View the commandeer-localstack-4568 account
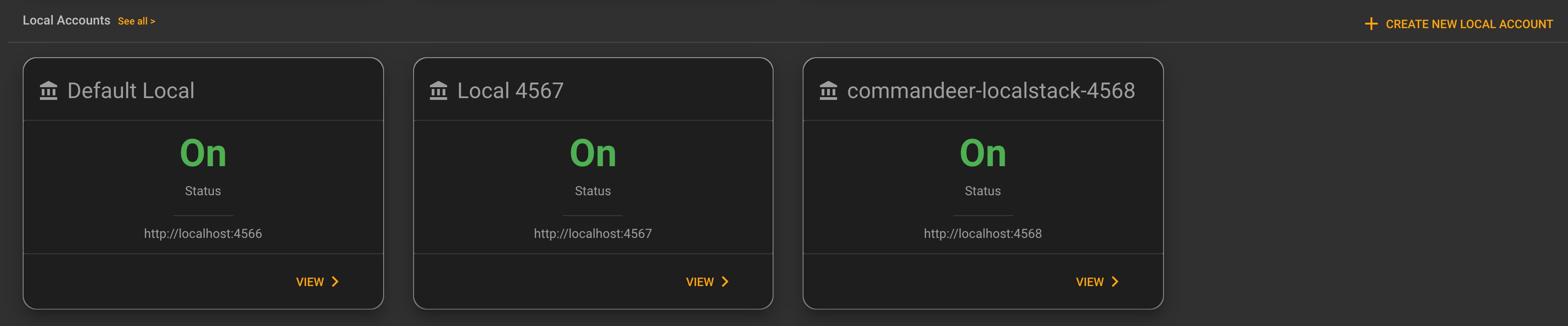Screen dimensions: 1568x326 [1097, 282]
